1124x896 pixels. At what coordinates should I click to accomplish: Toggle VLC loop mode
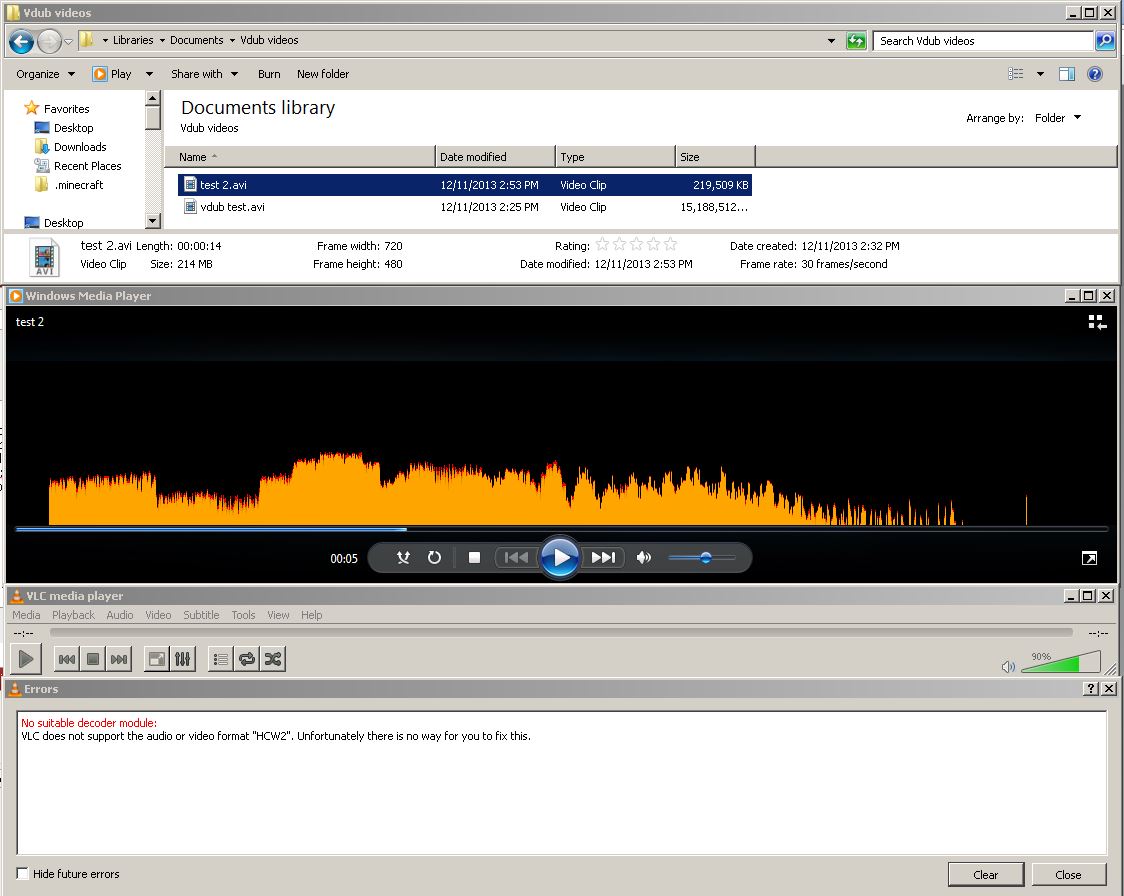coord(247,659)
